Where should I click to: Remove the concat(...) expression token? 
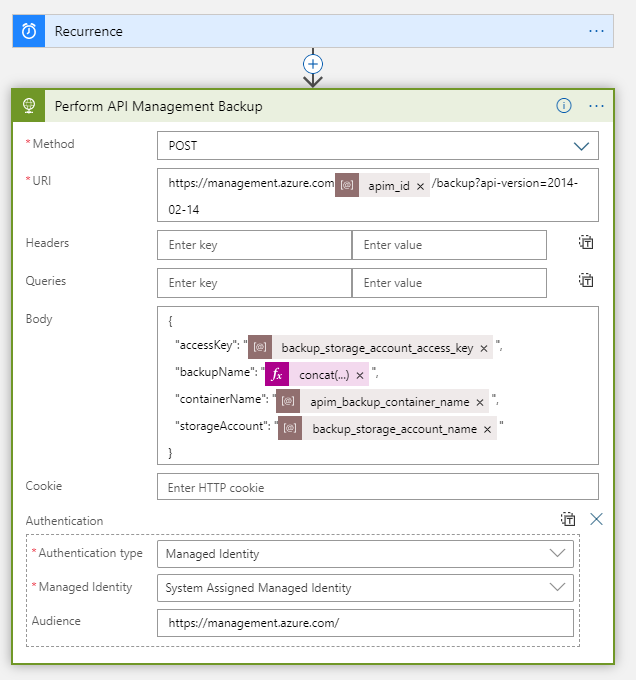point(360,376)
